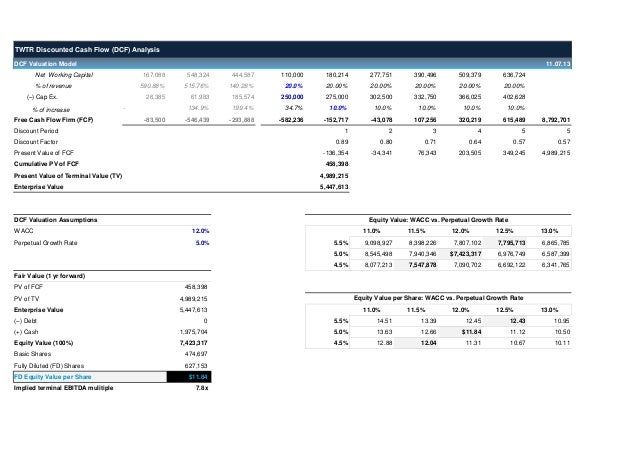The image size is (638, 452).
Task: Click the Free Cash Flow Firm (FCF) label
Action: tap(53, 120)
